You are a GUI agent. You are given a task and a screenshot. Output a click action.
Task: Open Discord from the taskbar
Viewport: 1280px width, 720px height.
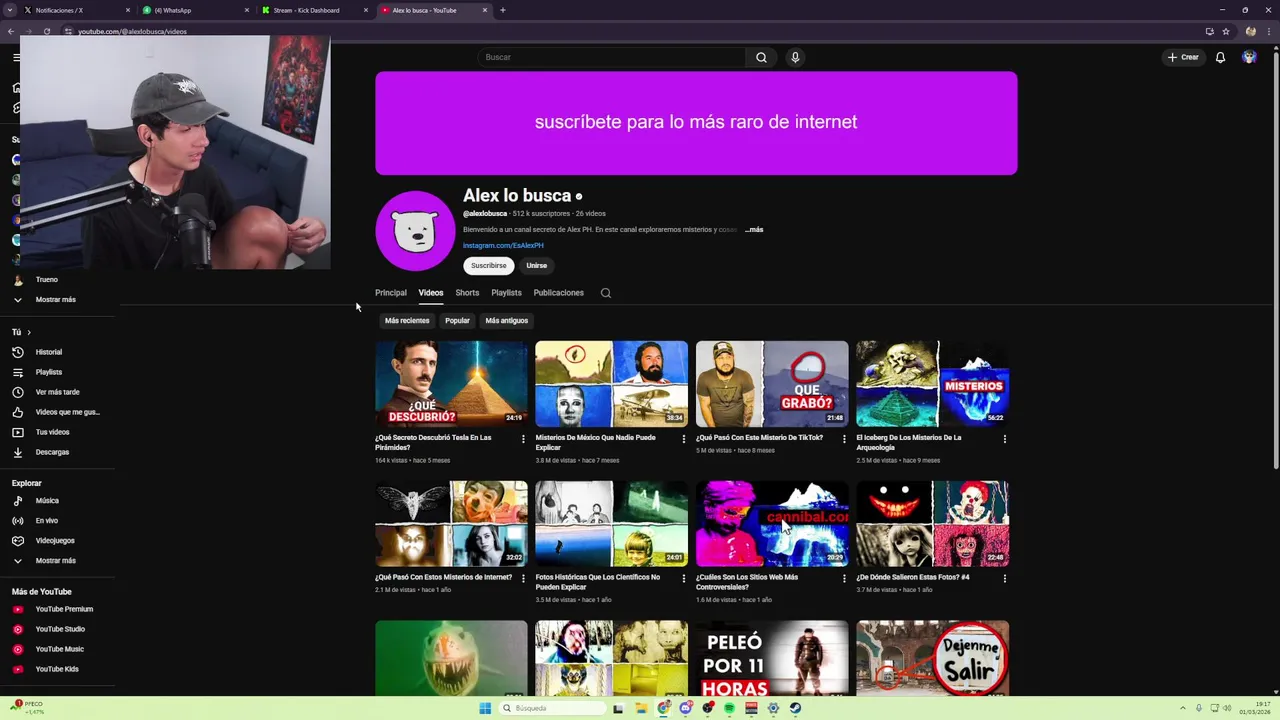(x=686, y=708)
